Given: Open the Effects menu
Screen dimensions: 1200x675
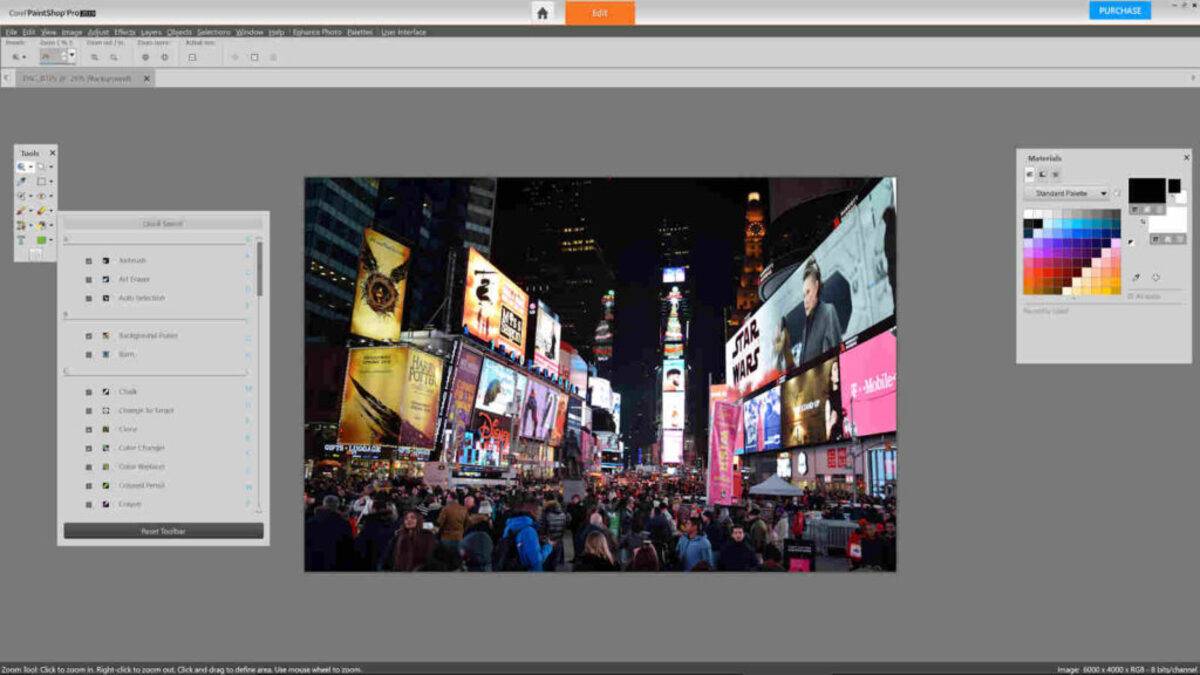Looking at the screenshot, I should [125, 32].
